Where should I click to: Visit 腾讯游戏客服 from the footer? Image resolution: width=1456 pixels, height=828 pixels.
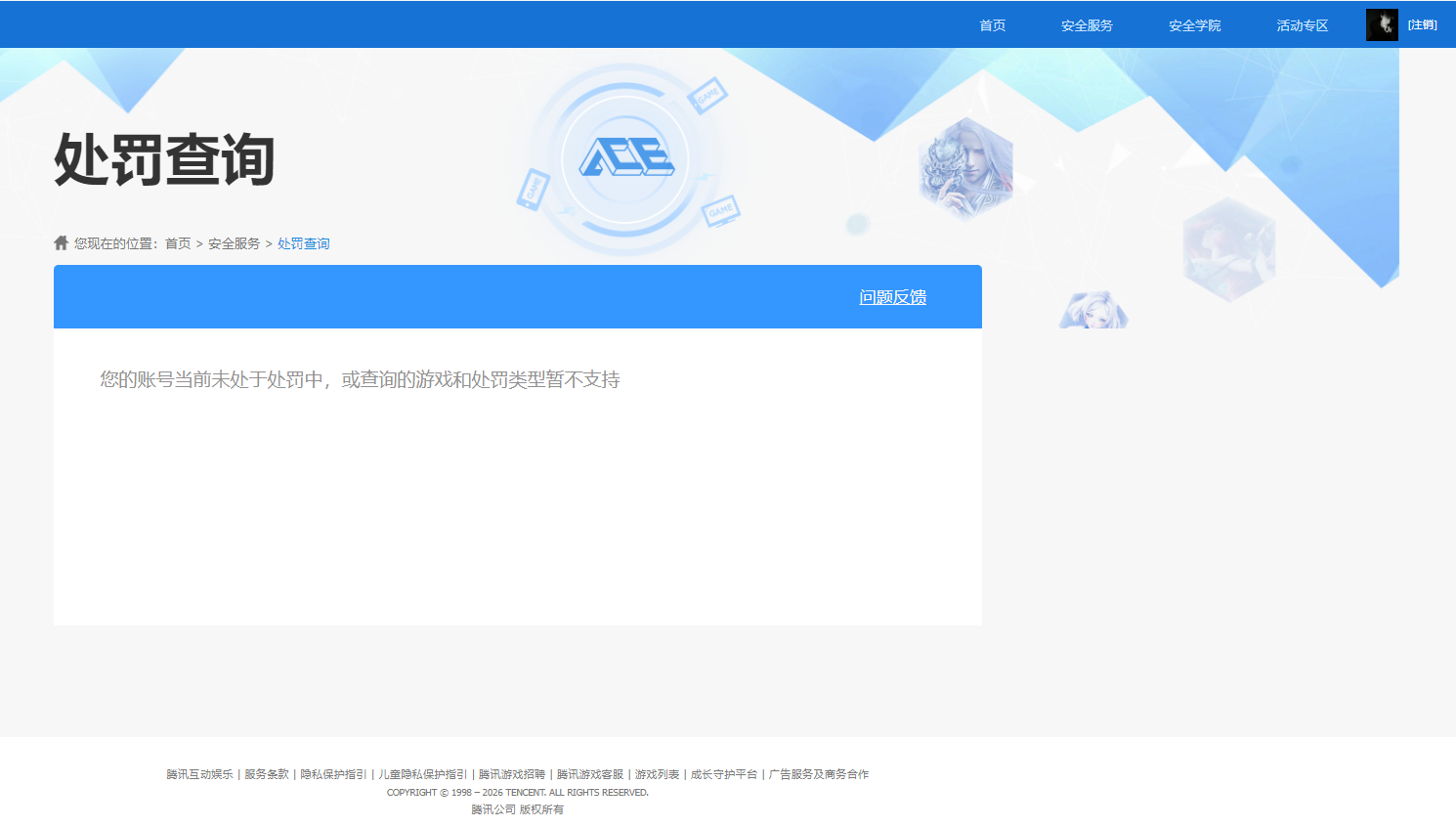590,774
